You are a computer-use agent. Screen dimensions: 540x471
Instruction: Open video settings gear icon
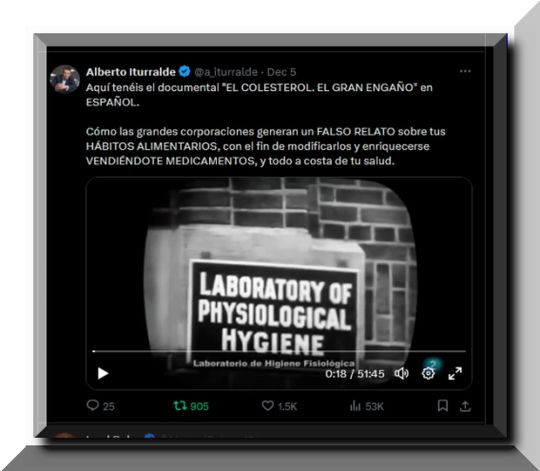(x=428, y=373)
